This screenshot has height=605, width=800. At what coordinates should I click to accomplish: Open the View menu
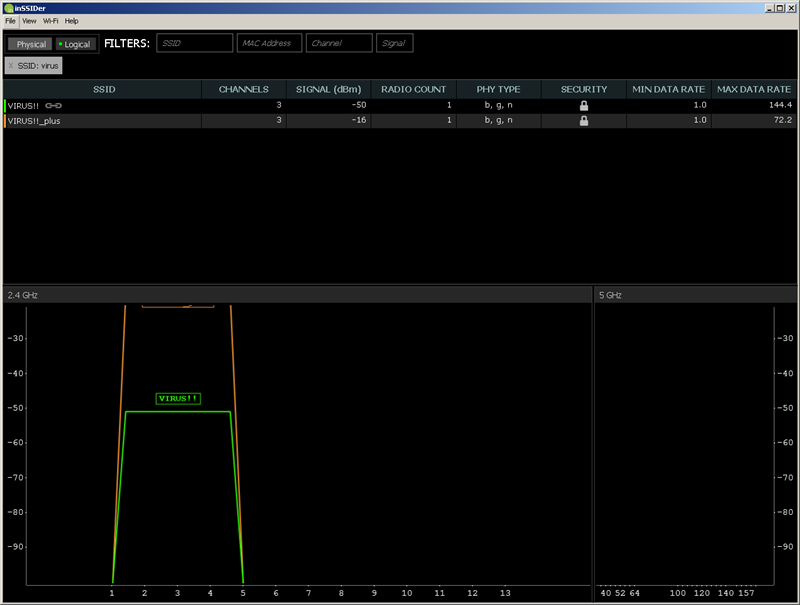tap(29, 21)
